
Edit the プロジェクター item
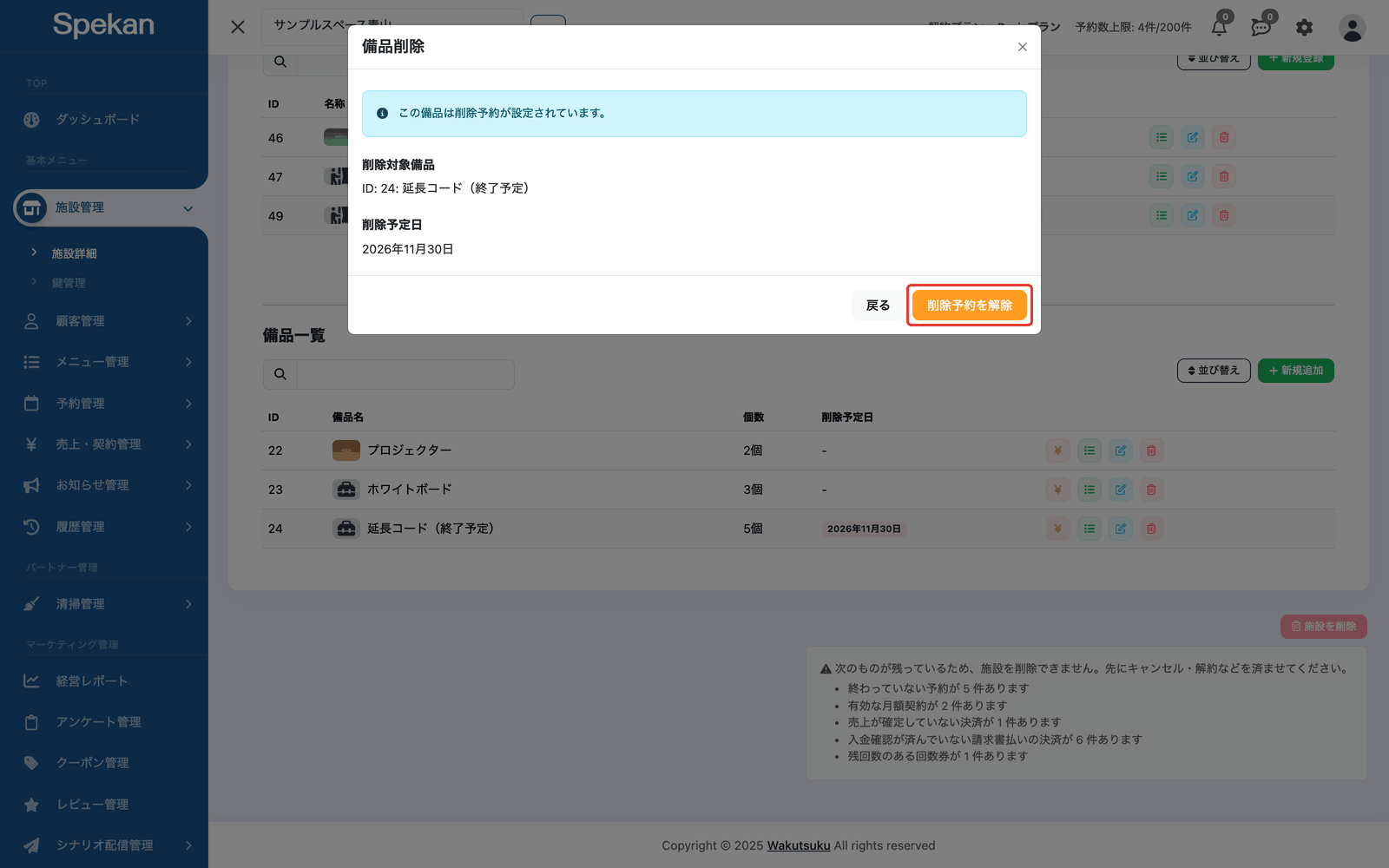(x=1120, y=450)
